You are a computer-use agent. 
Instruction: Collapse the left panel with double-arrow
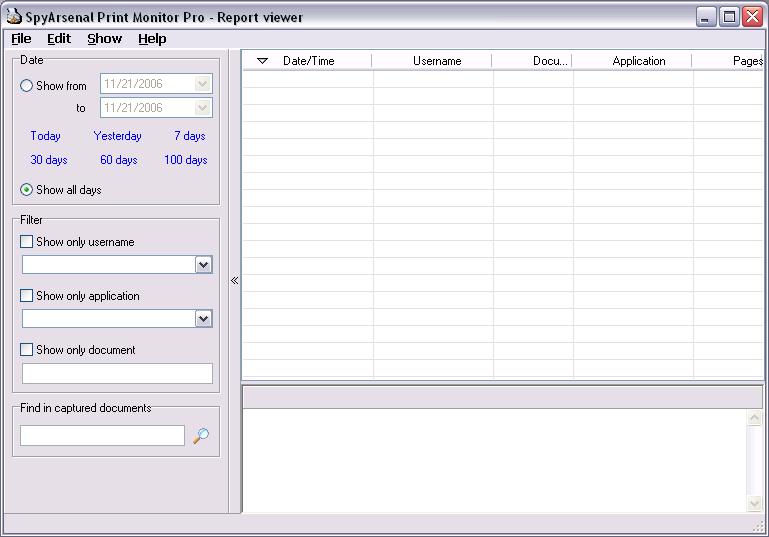[x=234, y=281]
